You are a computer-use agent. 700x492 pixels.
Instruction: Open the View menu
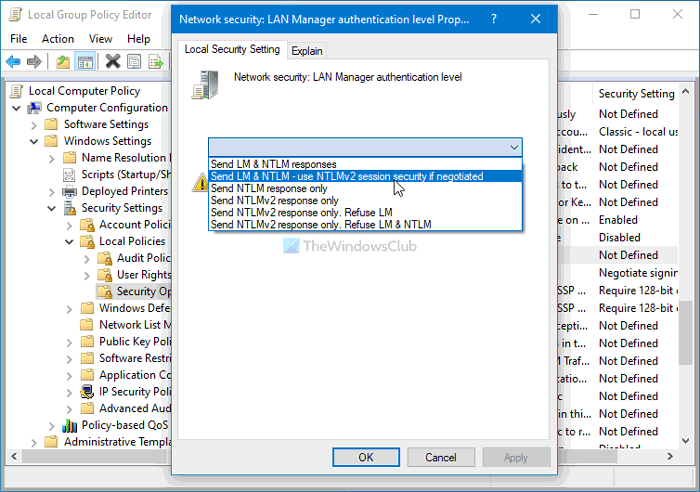(100, 39)
